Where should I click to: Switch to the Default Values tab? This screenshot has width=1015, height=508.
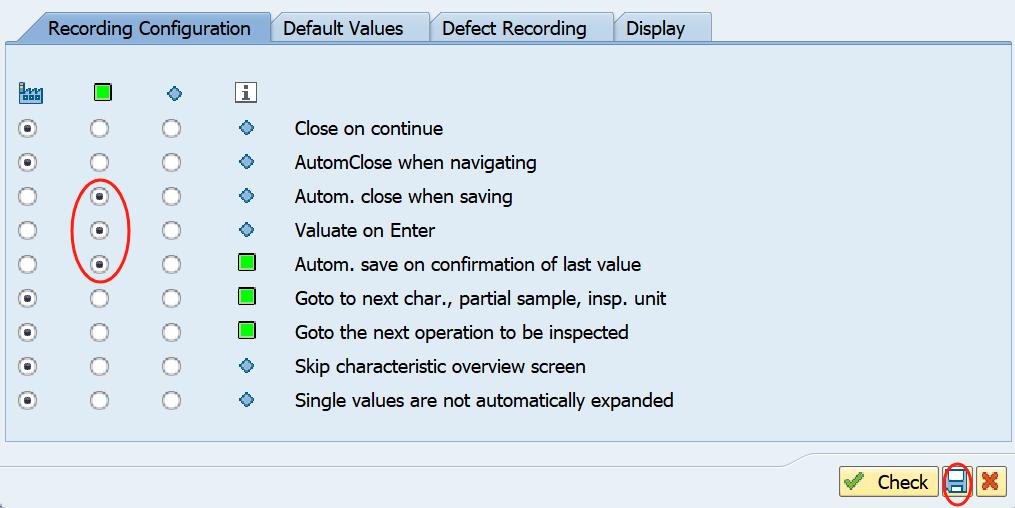coord(343,28)
